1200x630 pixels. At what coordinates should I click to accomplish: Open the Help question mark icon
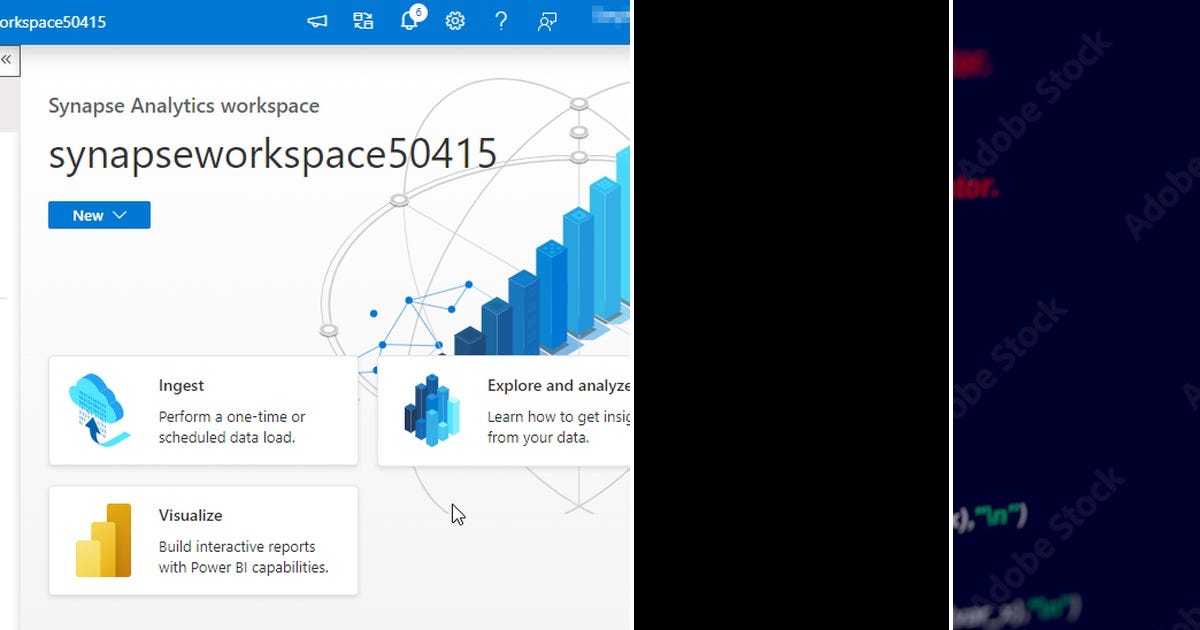coord(501,20)
